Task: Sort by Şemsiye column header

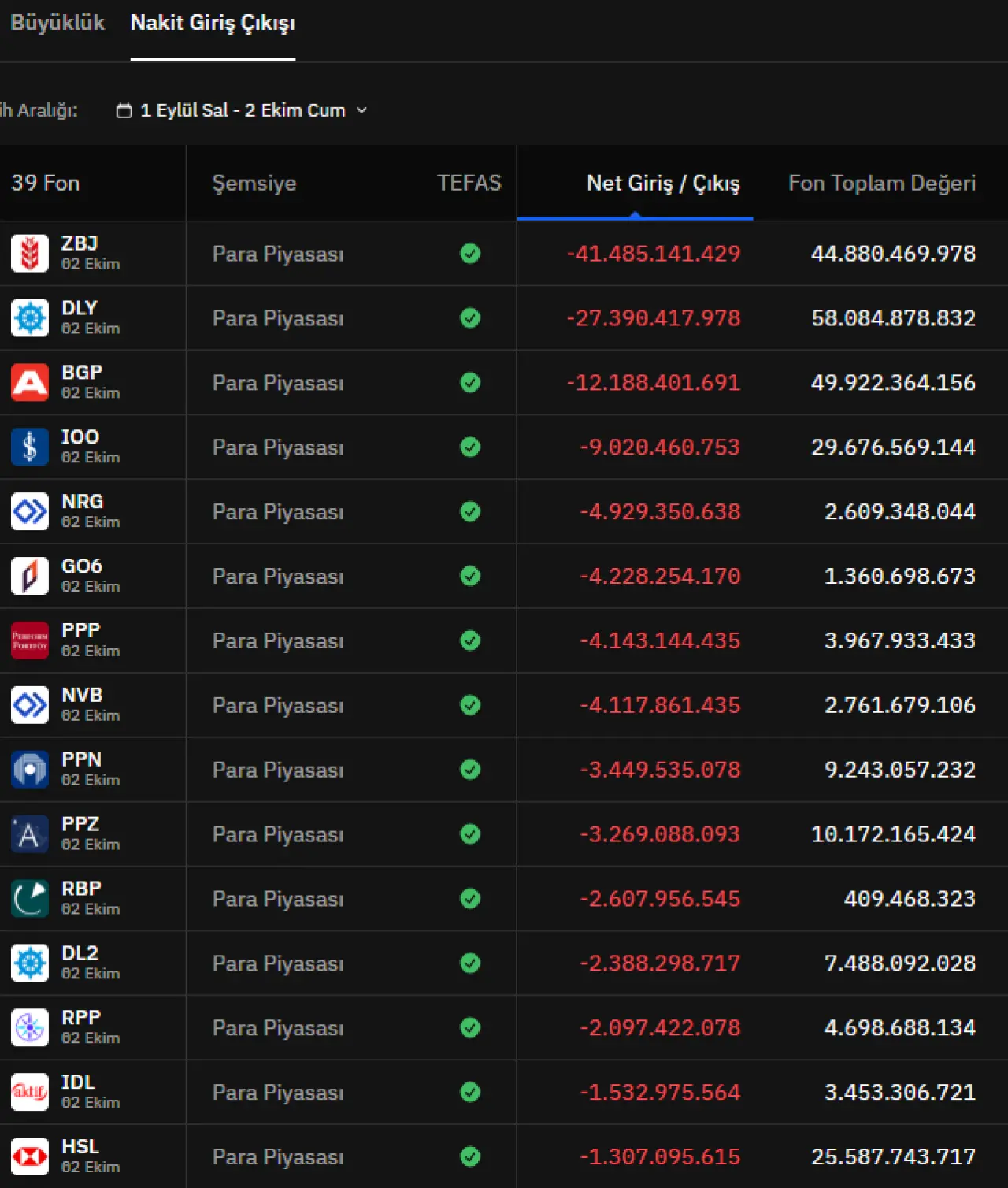Action: 254,184
